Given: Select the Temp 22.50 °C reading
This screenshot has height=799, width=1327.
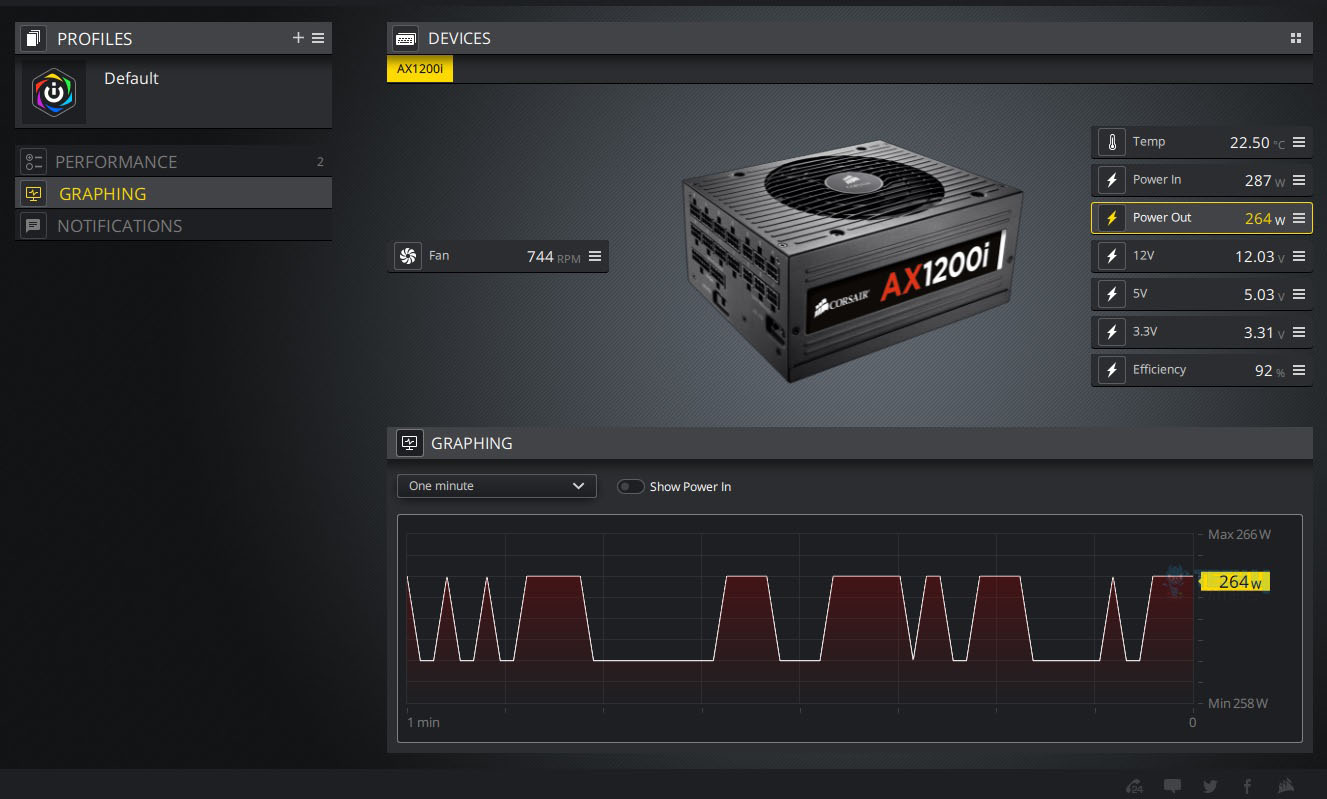Looking at the screenshot, I should 1258,143.
